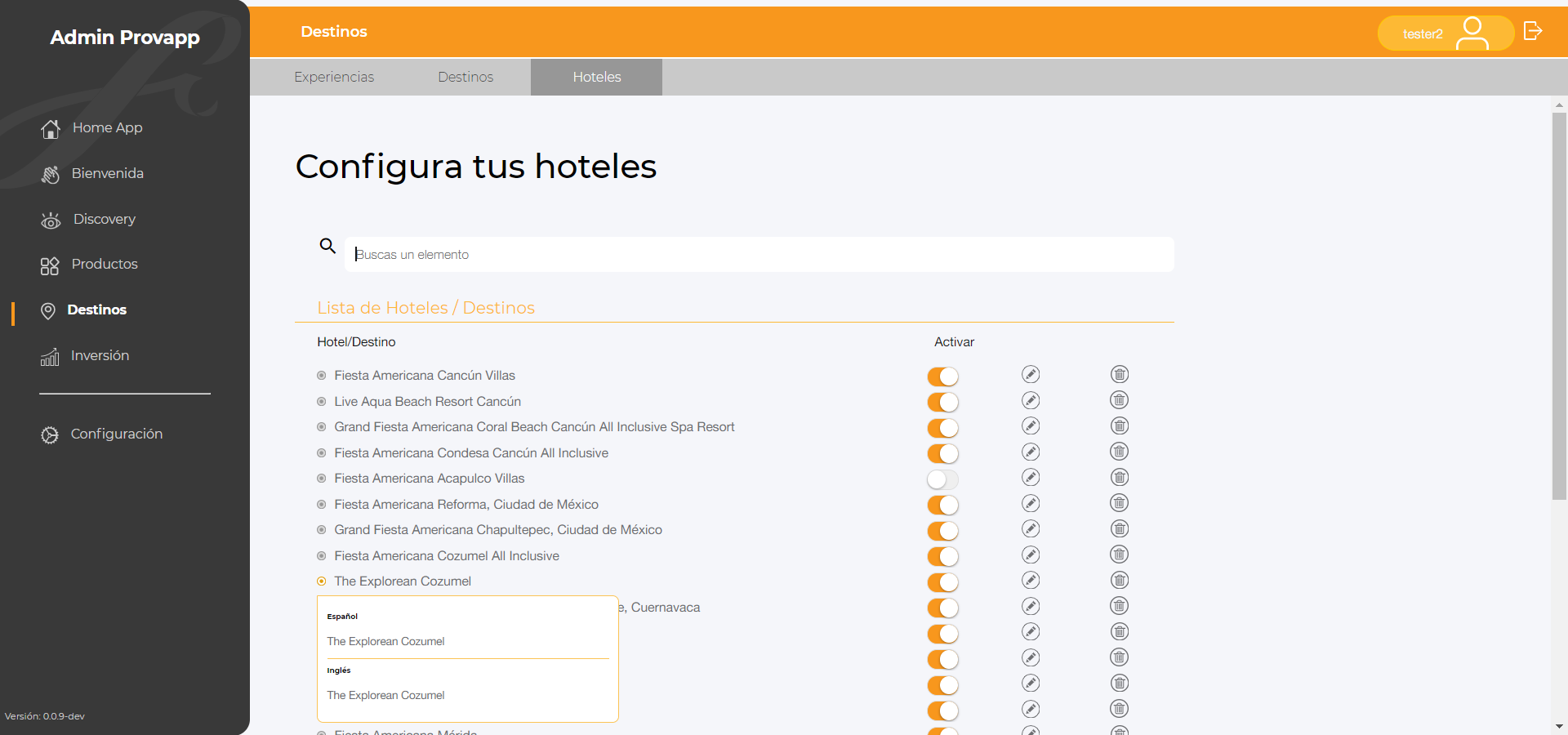Delete Fiesta Americana Reforma, Ciudad de México
Image resolution: width=1568 pixels, height=735 pixels.
tap(1120, 503)
